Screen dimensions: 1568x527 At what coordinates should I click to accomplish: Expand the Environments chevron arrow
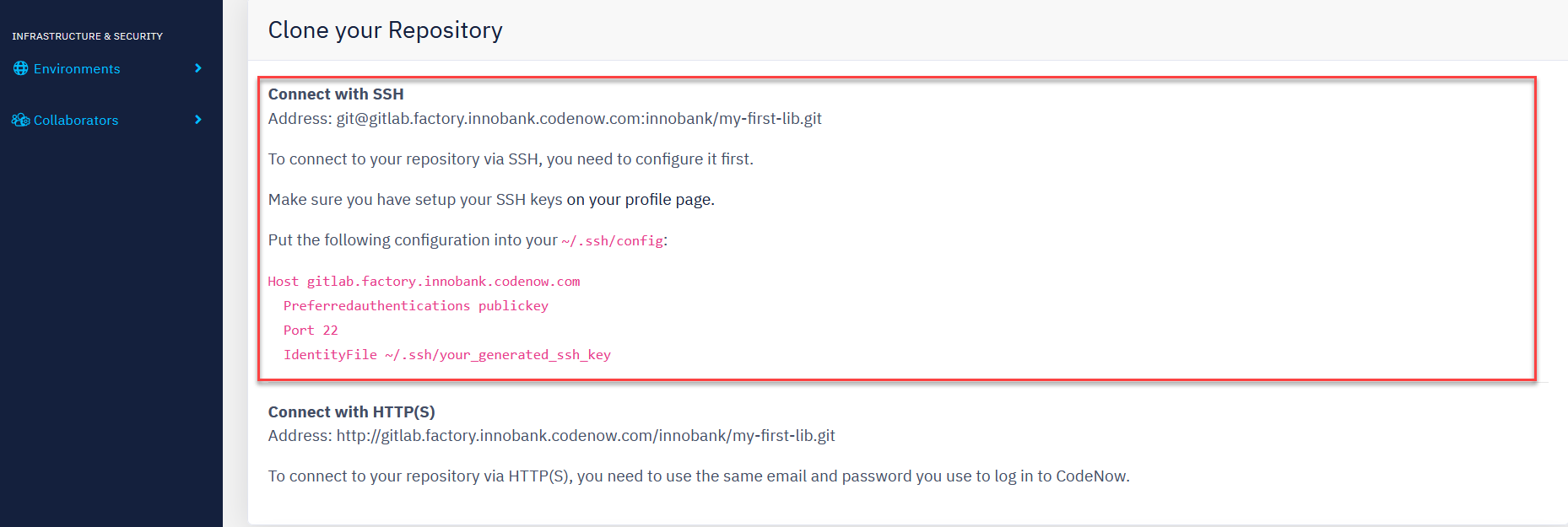coord(198,68)
